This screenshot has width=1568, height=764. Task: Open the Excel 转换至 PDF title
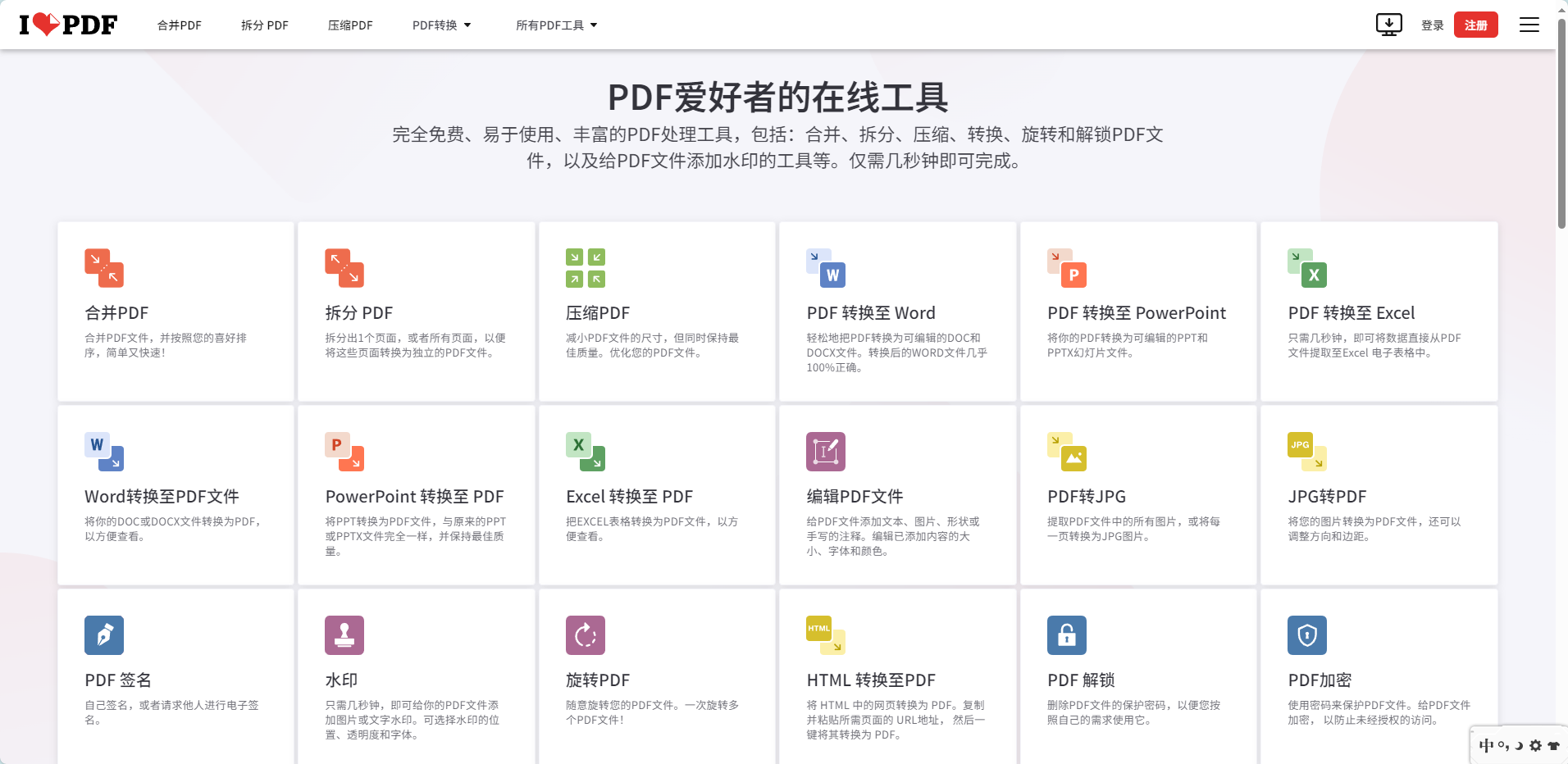coord(629,497)
